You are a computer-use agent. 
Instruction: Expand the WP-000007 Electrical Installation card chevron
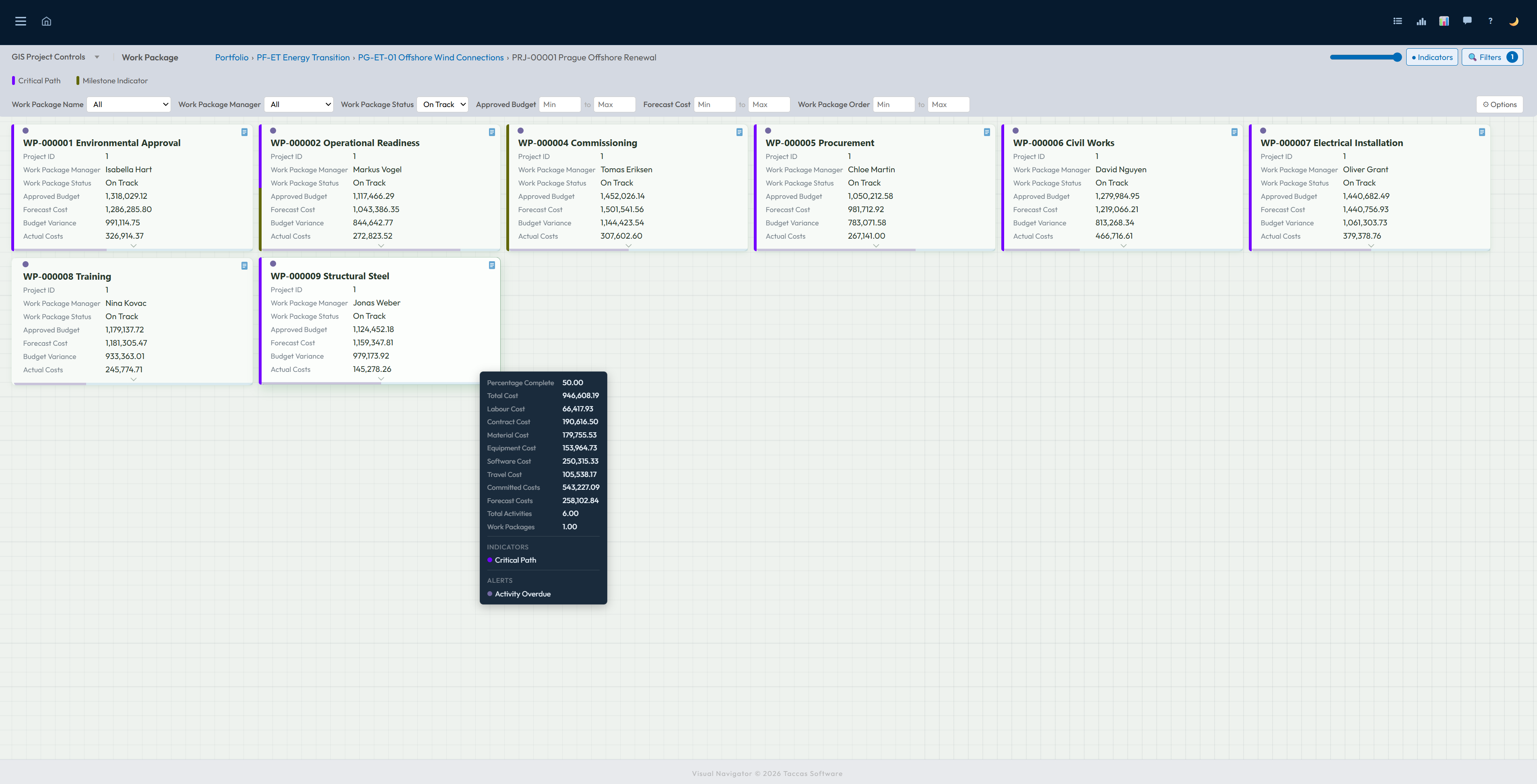click(x=1371, y=246)
